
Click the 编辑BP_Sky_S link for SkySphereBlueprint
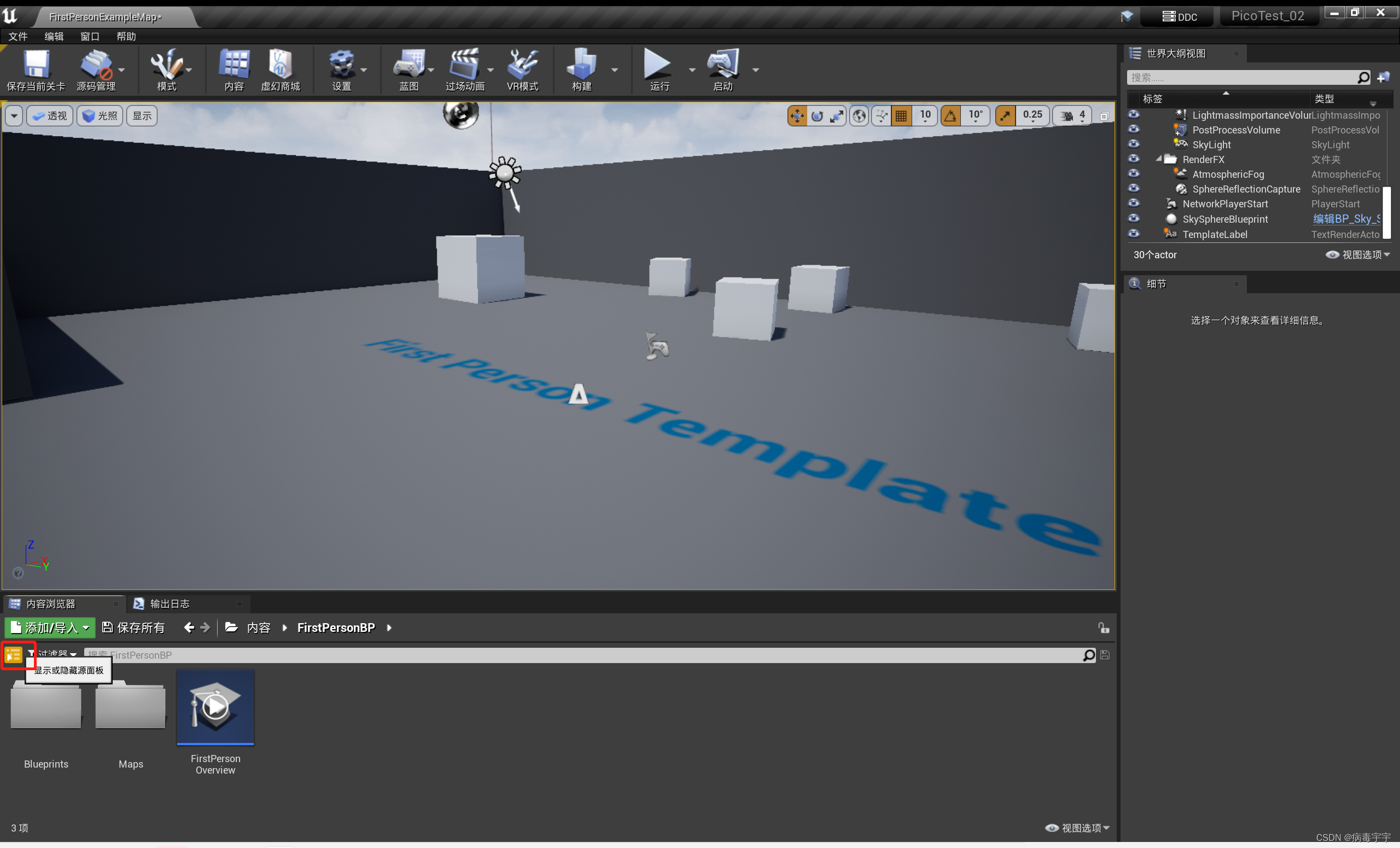point(1345,219)
